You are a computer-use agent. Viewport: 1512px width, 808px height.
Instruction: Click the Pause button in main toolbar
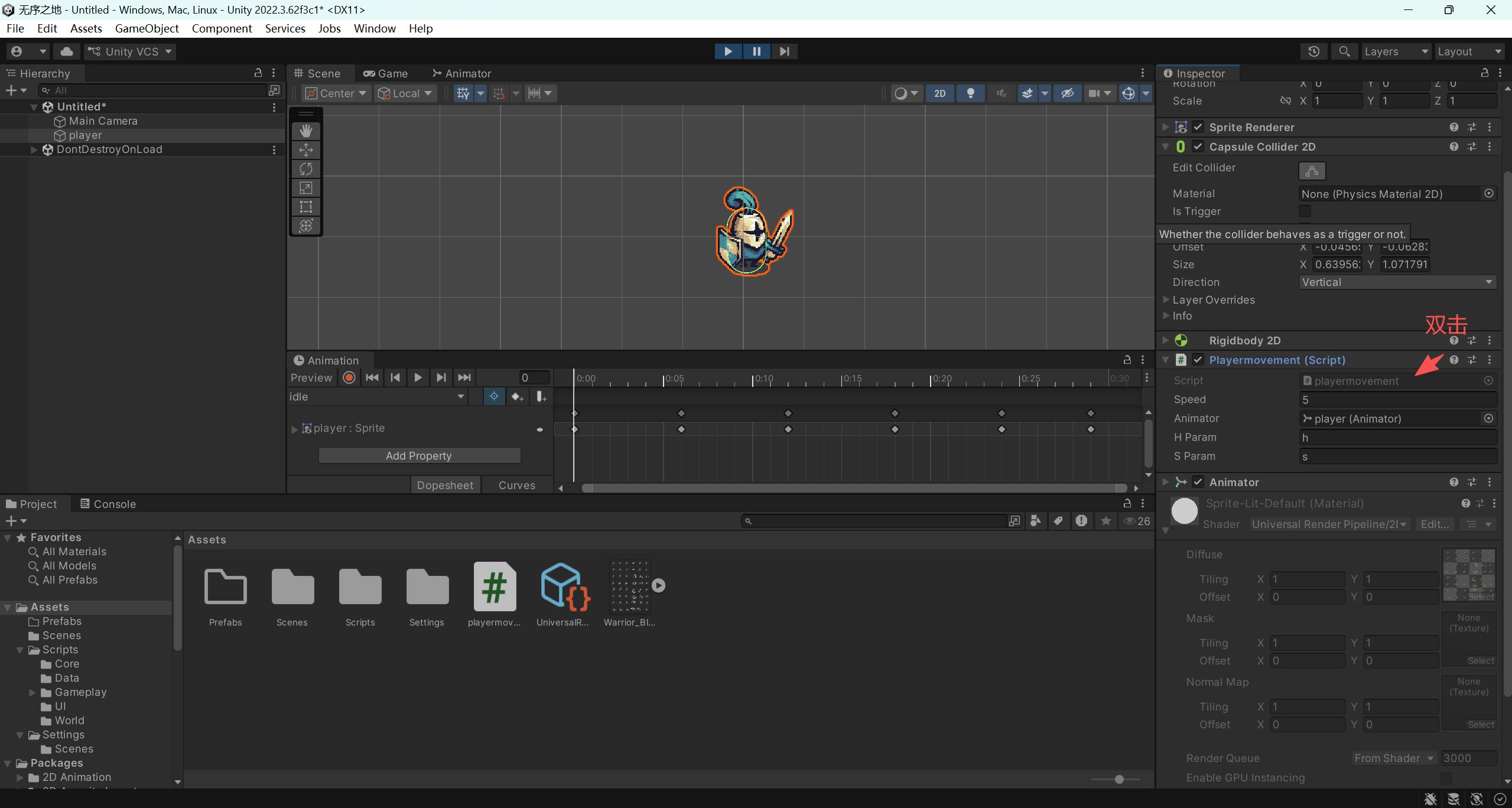click(756, 51)
